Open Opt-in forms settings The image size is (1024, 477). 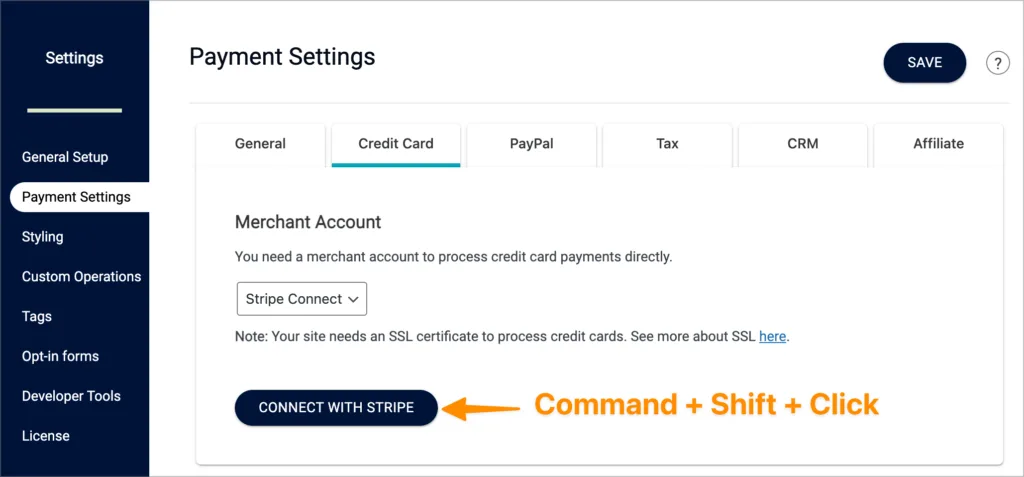pyautogui.click(x=60, y=356)
